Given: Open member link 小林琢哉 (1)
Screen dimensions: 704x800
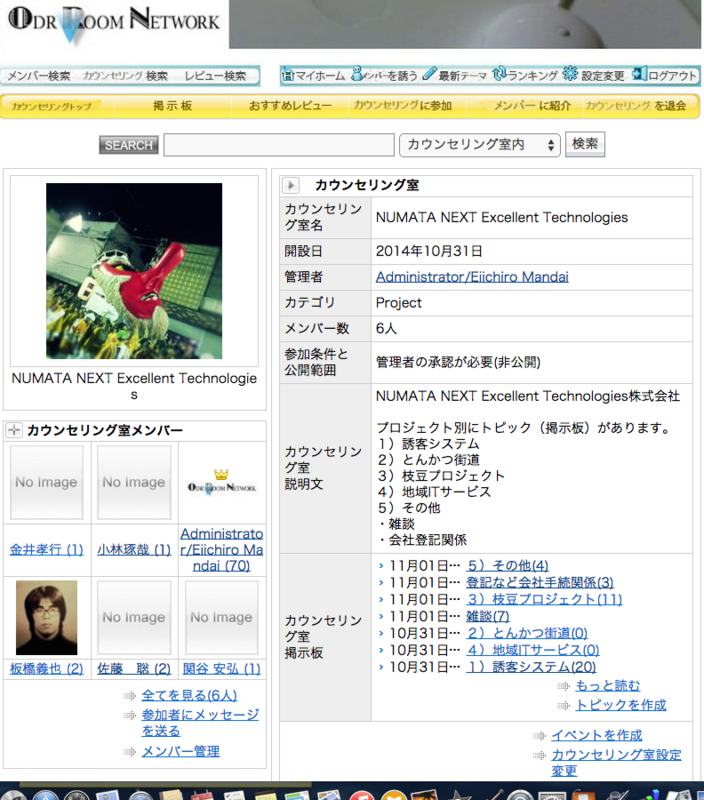Looking at the screenshot, I should click(x=134, y=549).
